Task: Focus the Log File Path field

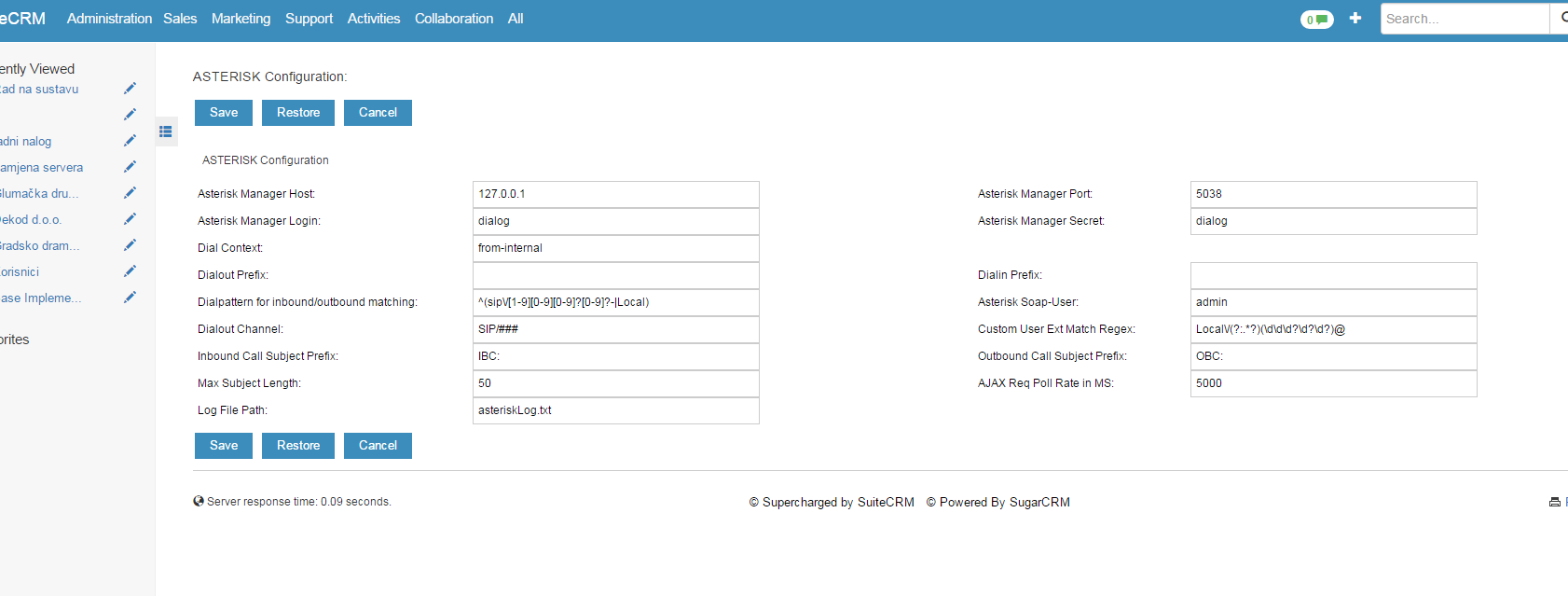Action: click(x=616, y=410)
